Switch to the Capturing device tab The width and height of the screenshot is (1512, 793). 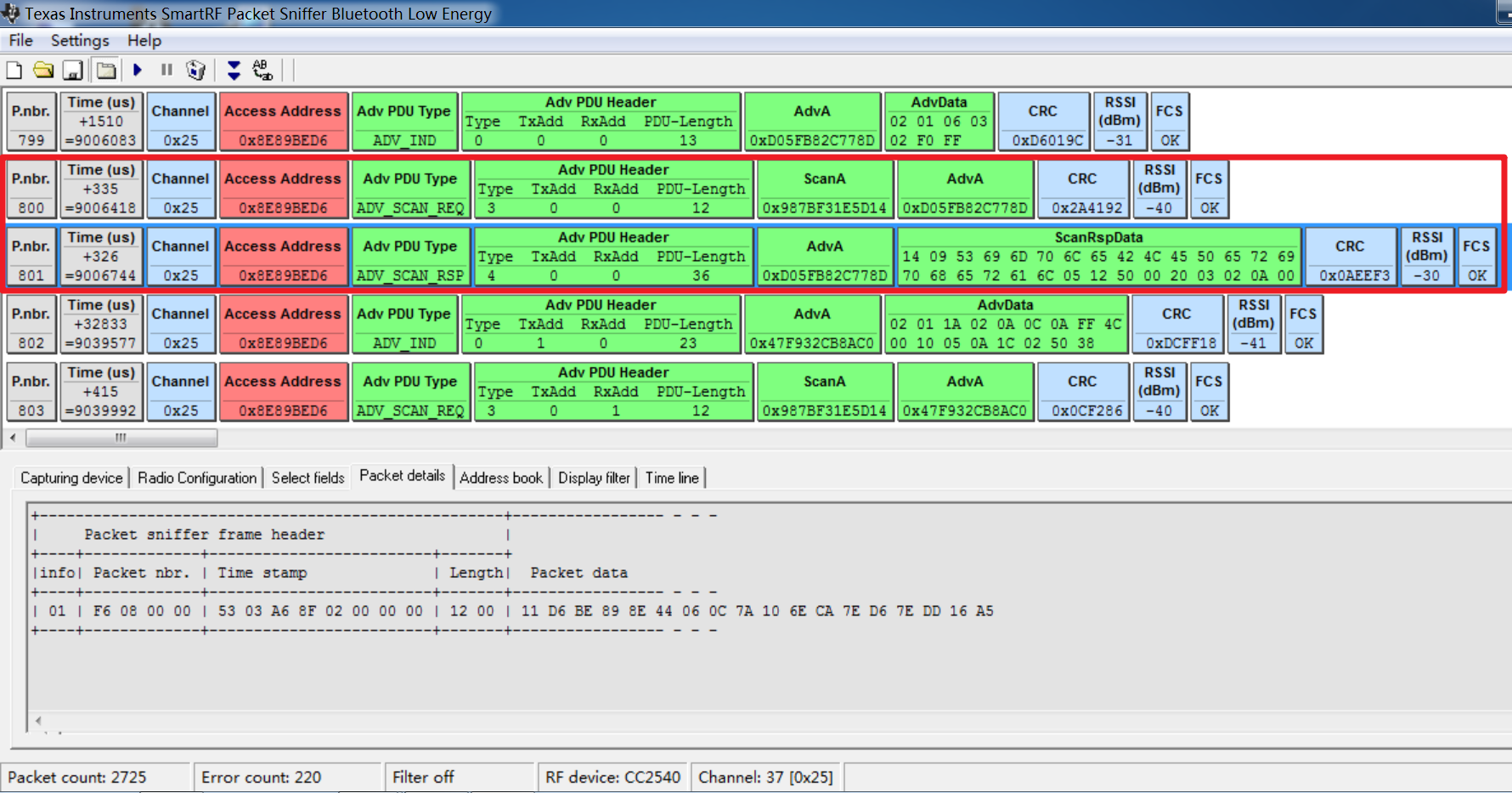(x=71, y=478)
